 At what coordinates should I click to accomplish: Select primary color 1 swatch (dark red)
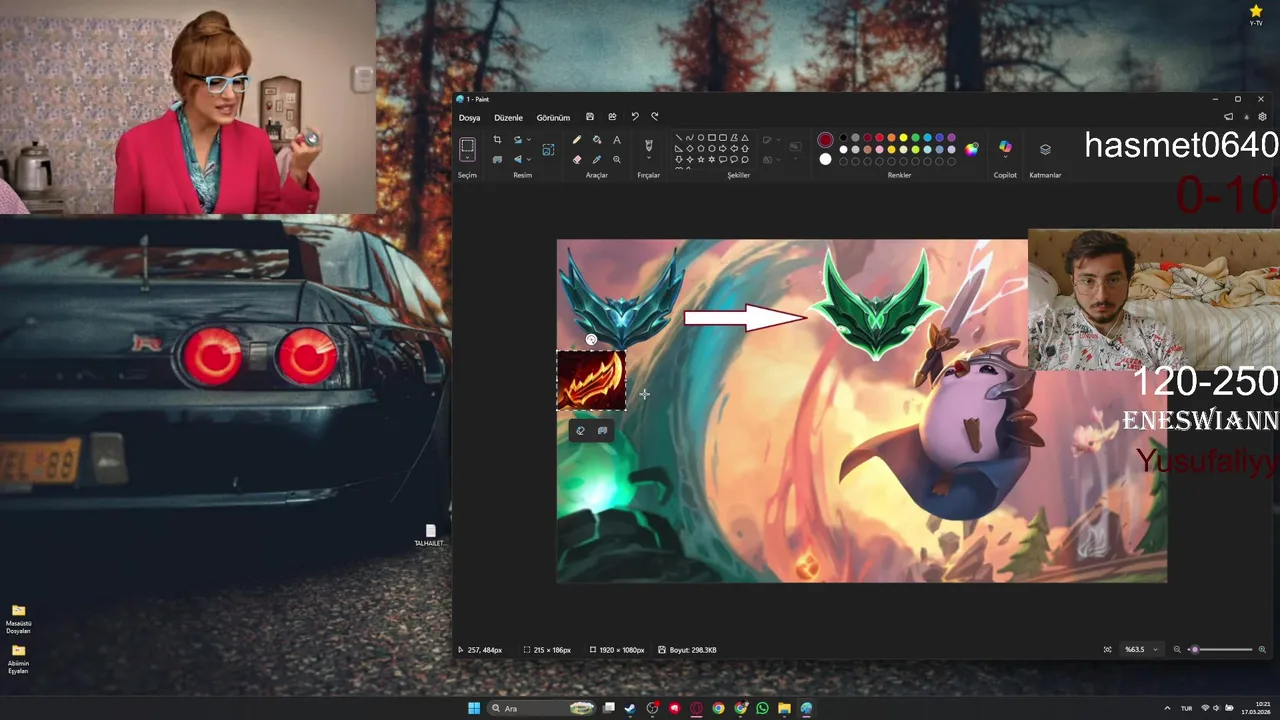point(825,140)
